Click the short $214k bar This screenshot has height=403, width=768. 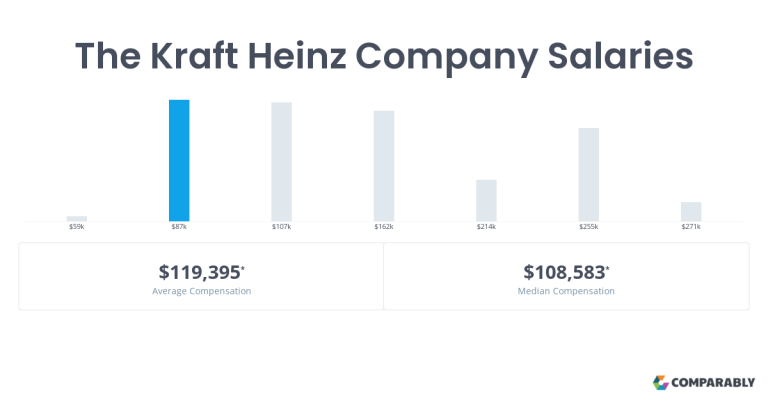tap(486, 200)
